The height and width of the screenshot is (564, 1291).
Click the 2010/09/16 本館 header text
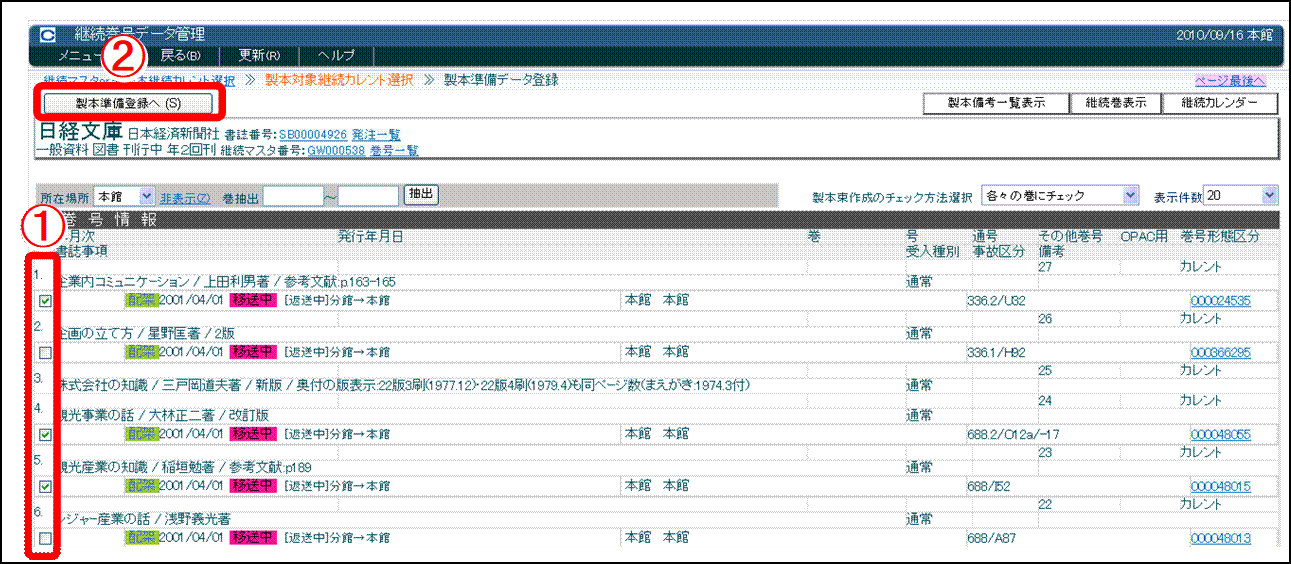point(1225,35)
